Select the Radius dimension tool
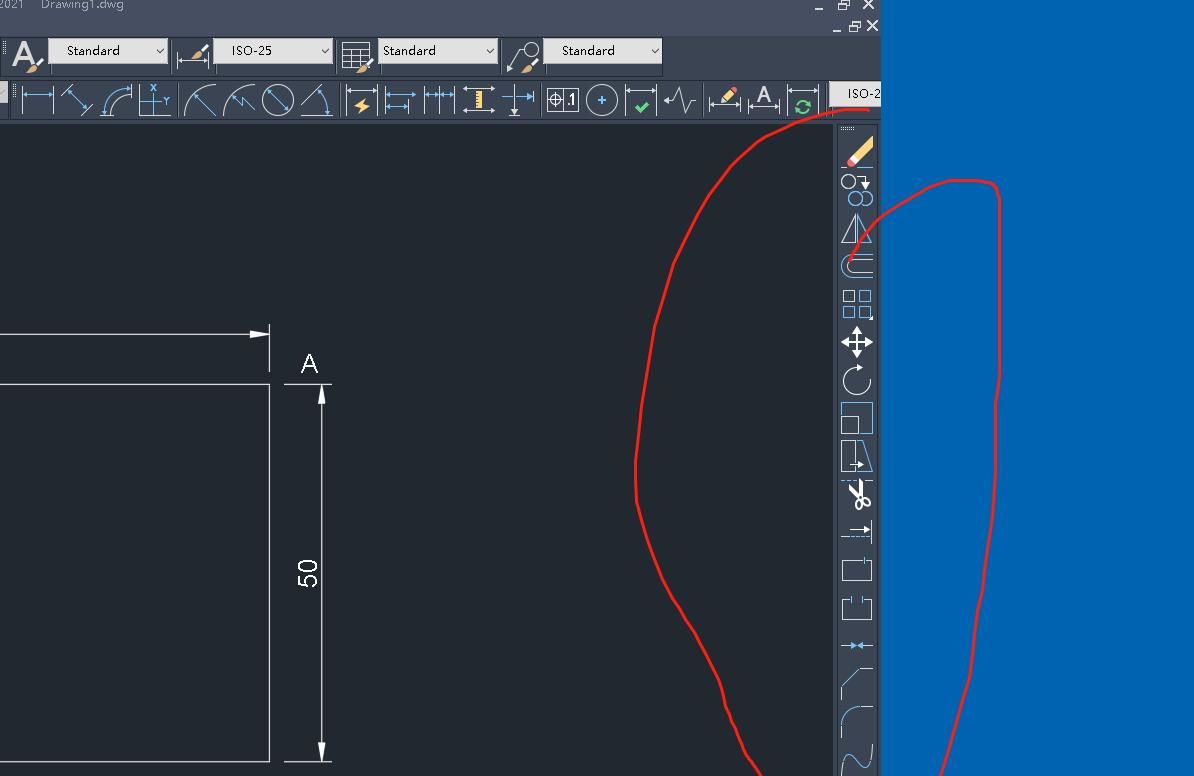 200,100
